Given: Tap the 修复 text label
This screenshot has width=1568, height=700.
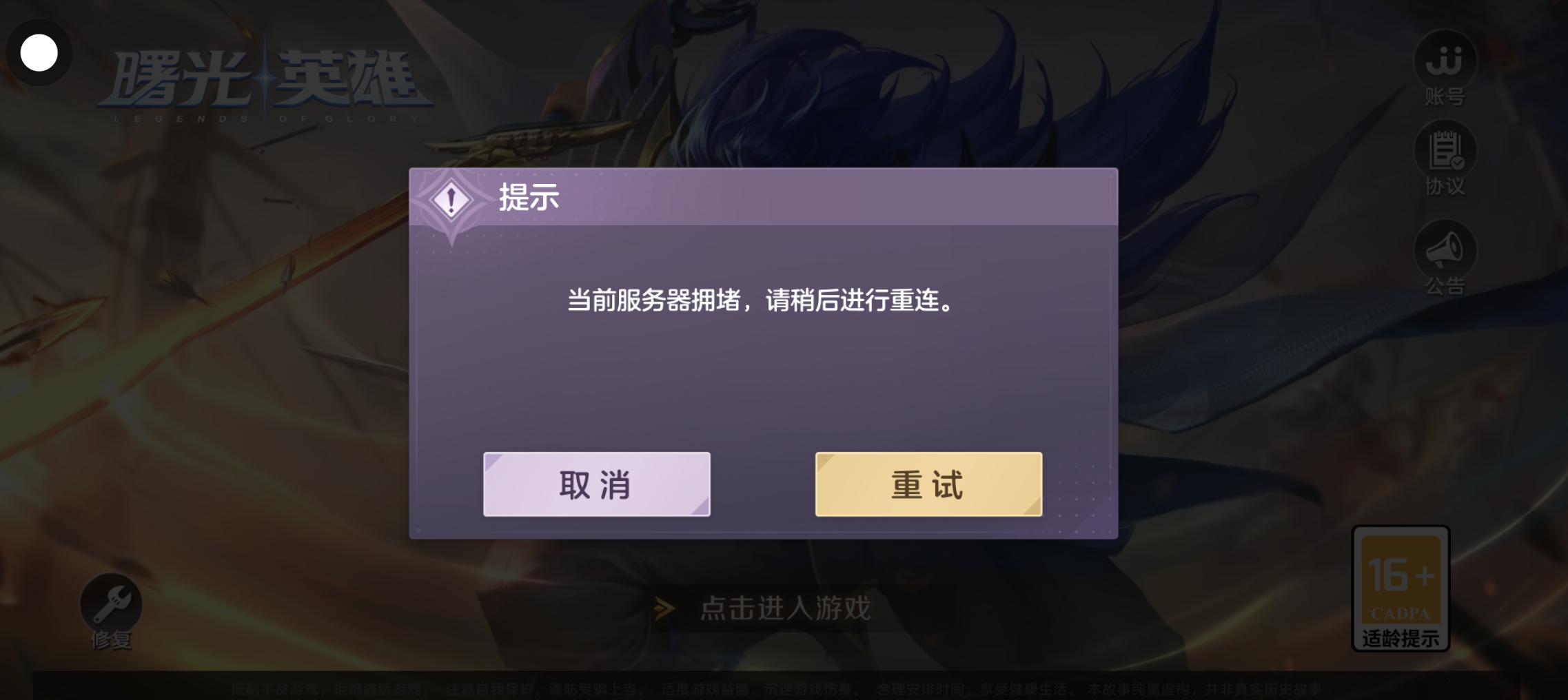Looking at the screenshot, I should tap(111, 640).
